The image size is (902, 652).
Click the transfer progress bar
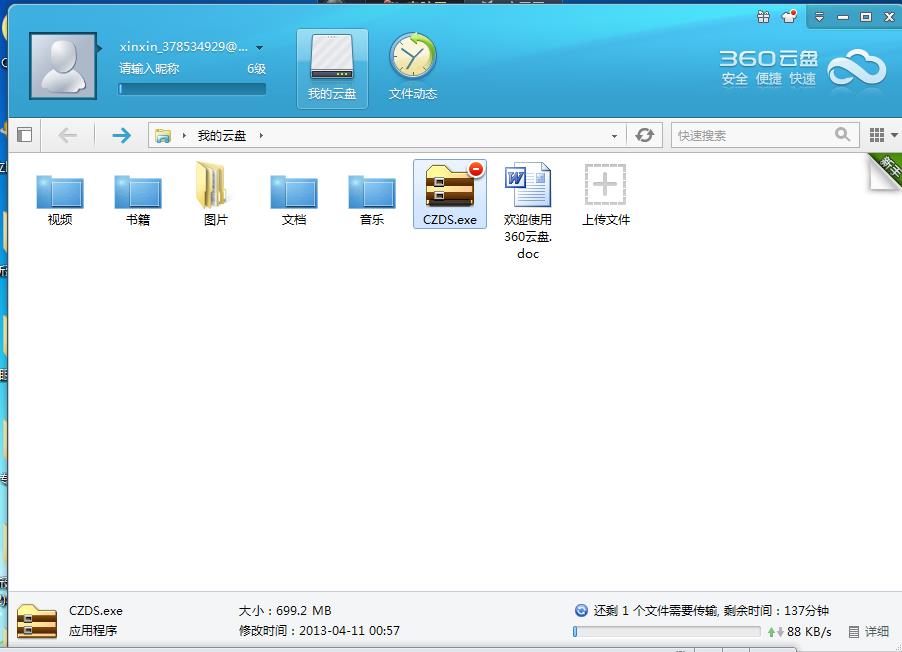click(667, 632)
